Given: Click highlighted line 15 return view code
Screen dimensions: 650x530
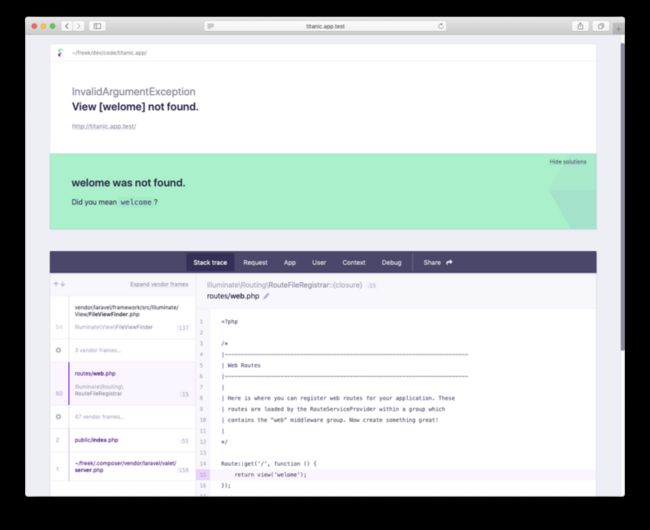Looking at the screenshot, I should 270,474.
